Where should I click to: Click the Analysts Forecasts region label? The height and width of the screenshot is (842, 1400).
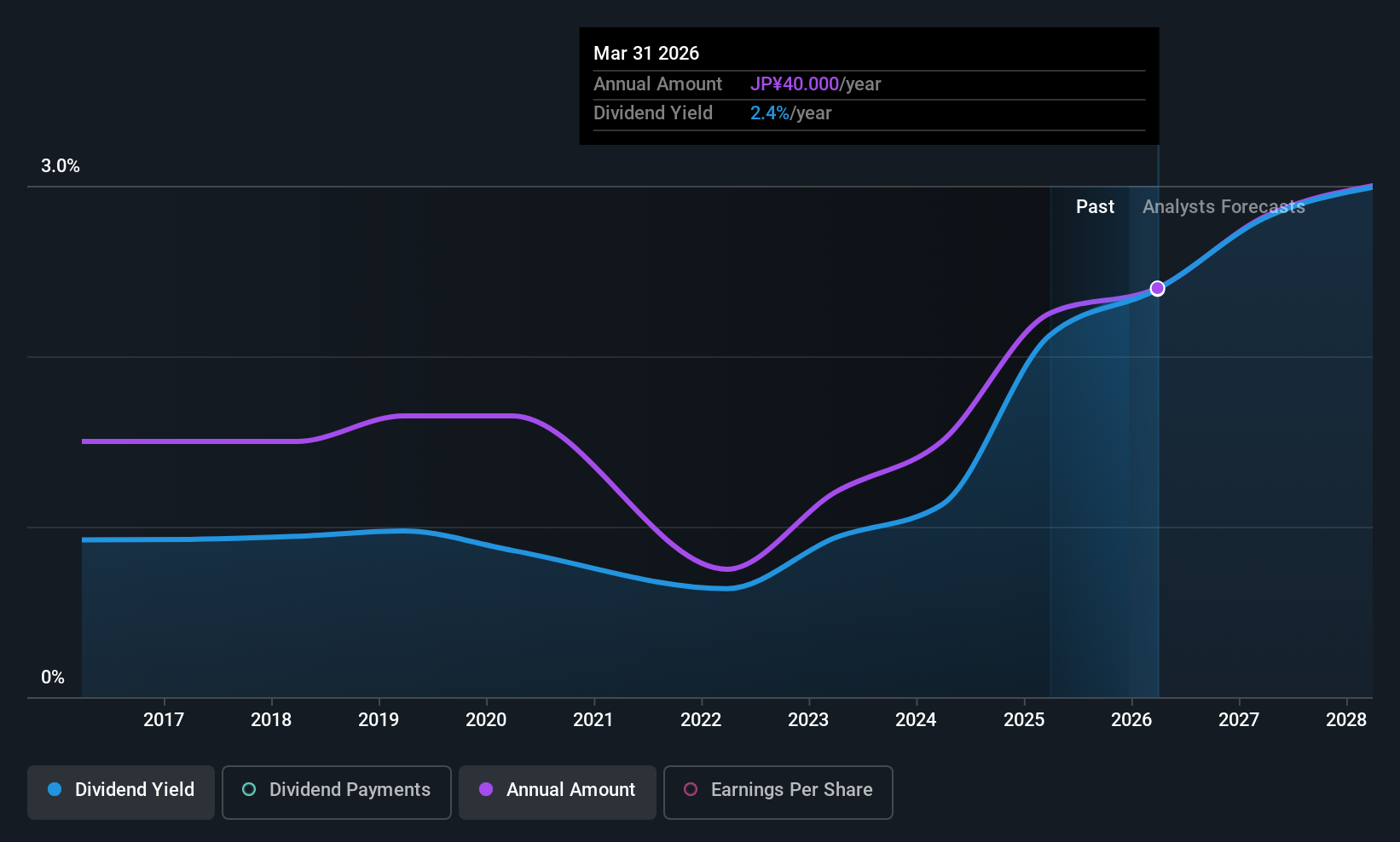[1224, 207]
